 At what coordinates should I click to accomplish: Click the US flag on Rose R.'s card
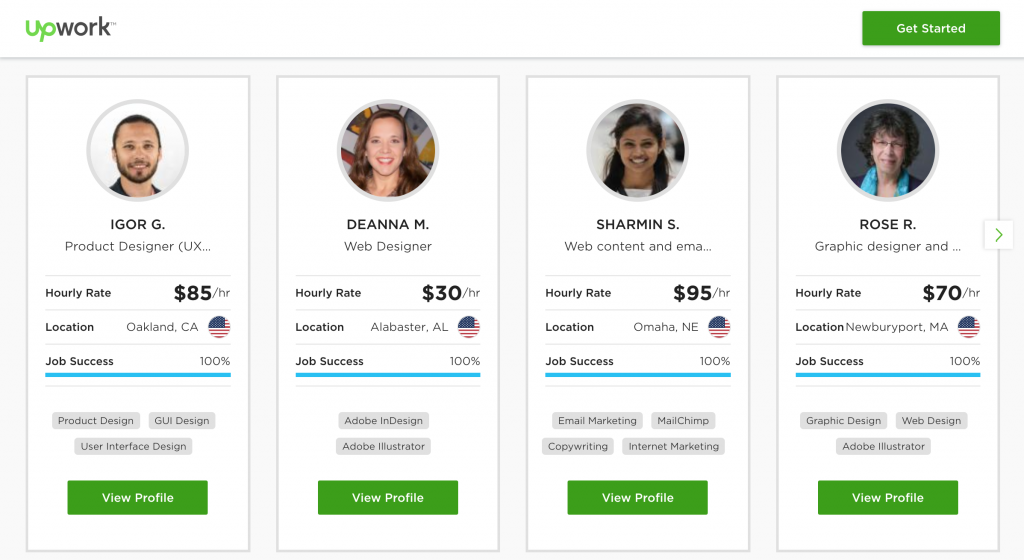[x=968, y=327]
